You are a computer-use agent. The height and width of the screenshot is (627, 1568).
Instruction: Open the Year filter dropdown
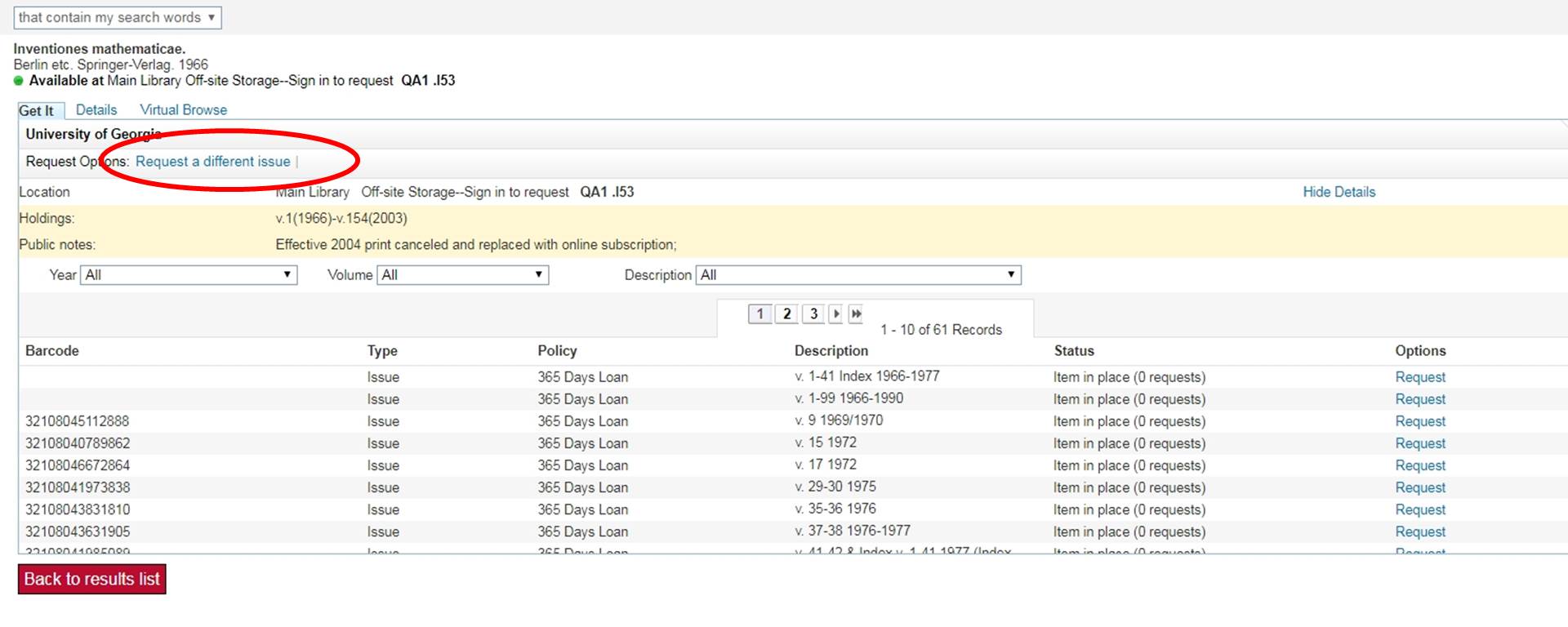tap(189, 275)
